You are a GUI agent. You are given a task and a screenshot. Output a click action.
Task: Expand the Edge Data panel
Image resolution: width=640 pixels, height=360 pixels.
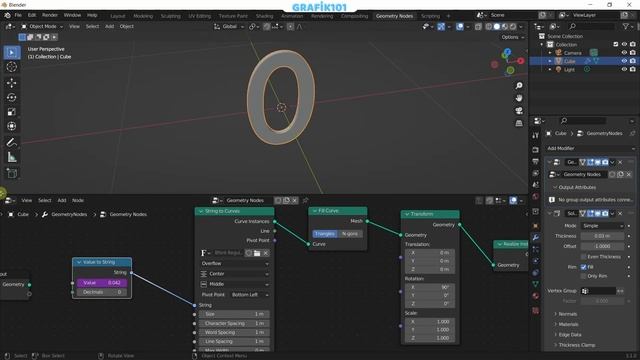569,335
